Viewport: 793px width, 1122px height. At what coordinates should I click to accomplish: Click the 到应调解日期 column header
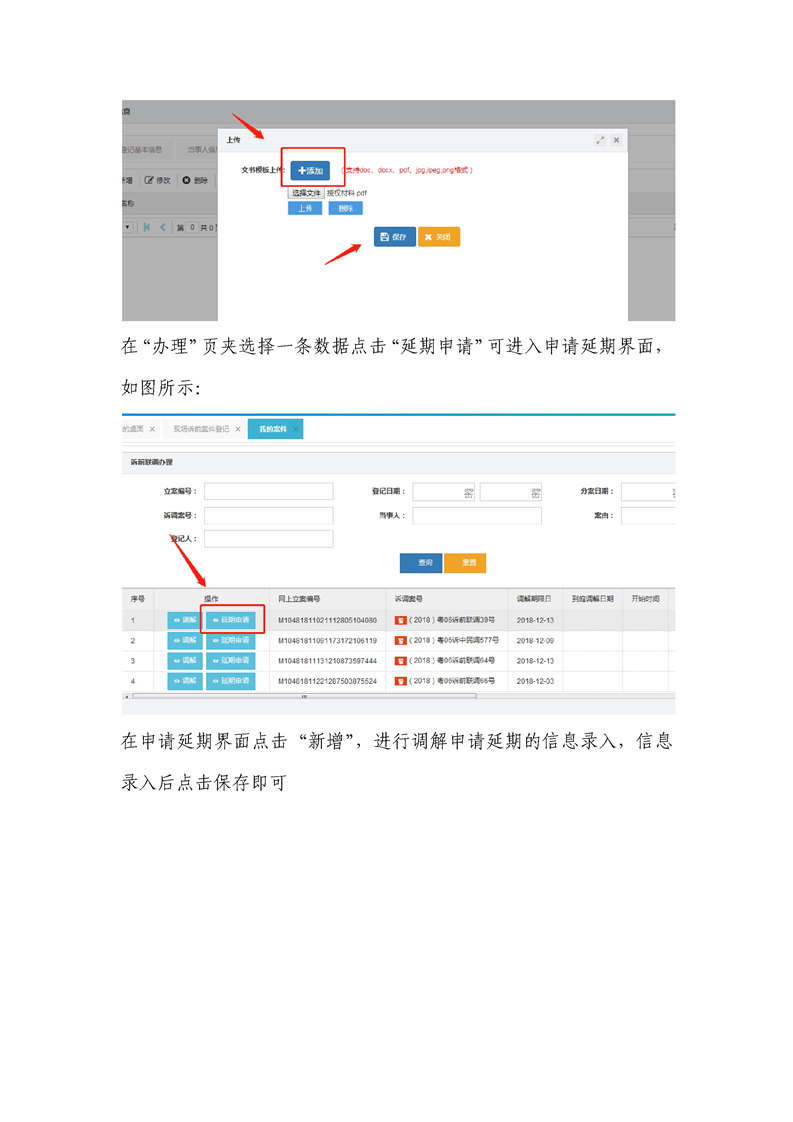tap(593, 599)
